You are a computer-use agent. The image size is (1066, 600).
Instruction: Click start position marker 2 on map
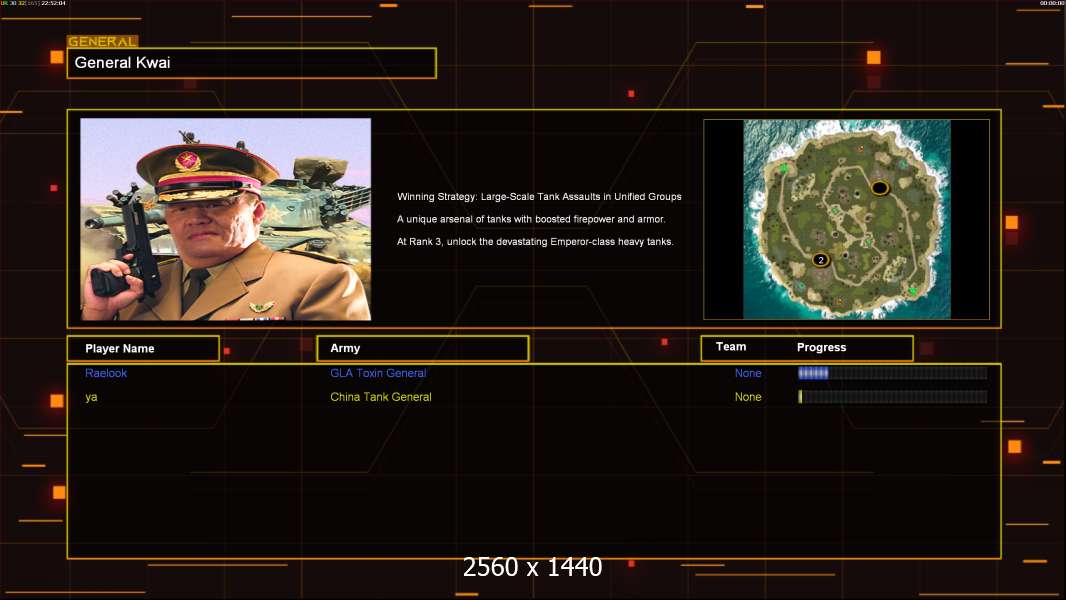[x=821, y=260]
